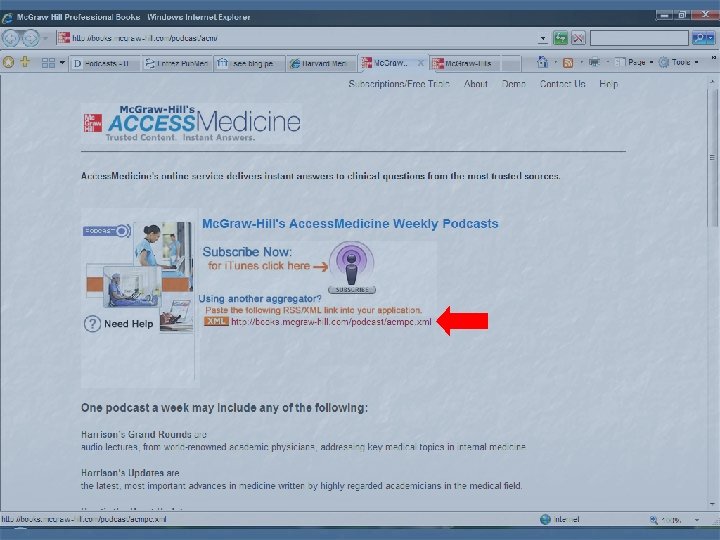Viewport: 720px width, 540px height.
Task: Close the active McGraw tab
Action: tap(420, 63)
